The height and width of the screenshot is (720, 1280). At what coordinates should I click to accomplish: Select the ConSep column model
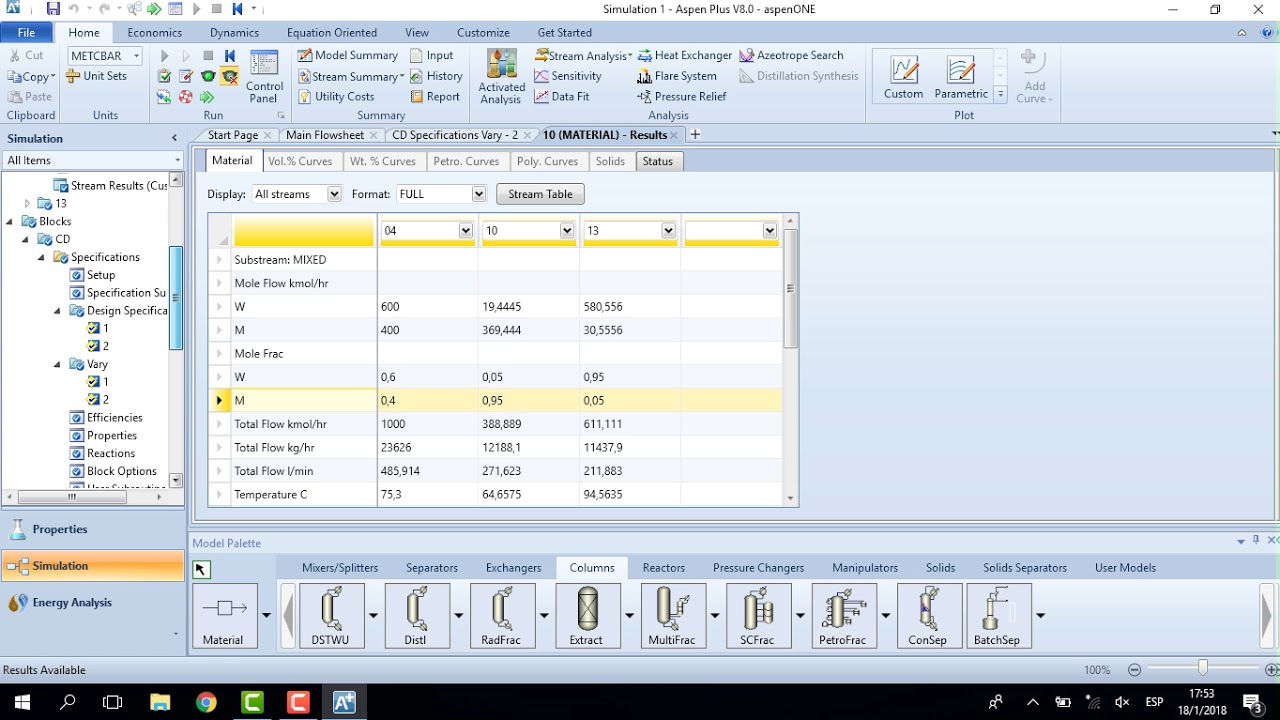[x=928, y=616]
